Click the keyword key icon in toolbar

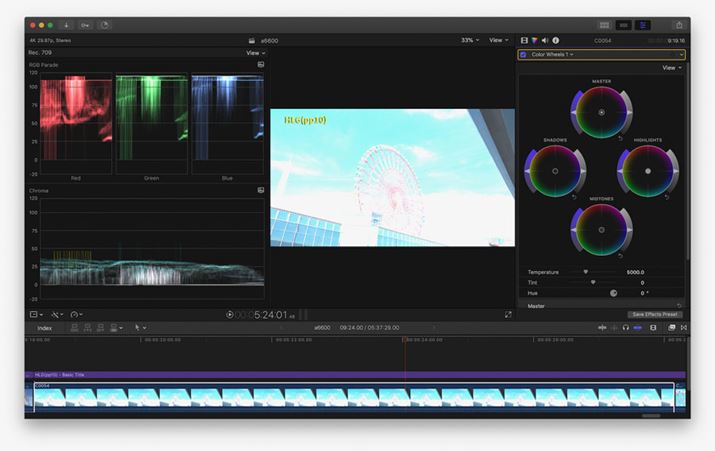click(85, 24)
